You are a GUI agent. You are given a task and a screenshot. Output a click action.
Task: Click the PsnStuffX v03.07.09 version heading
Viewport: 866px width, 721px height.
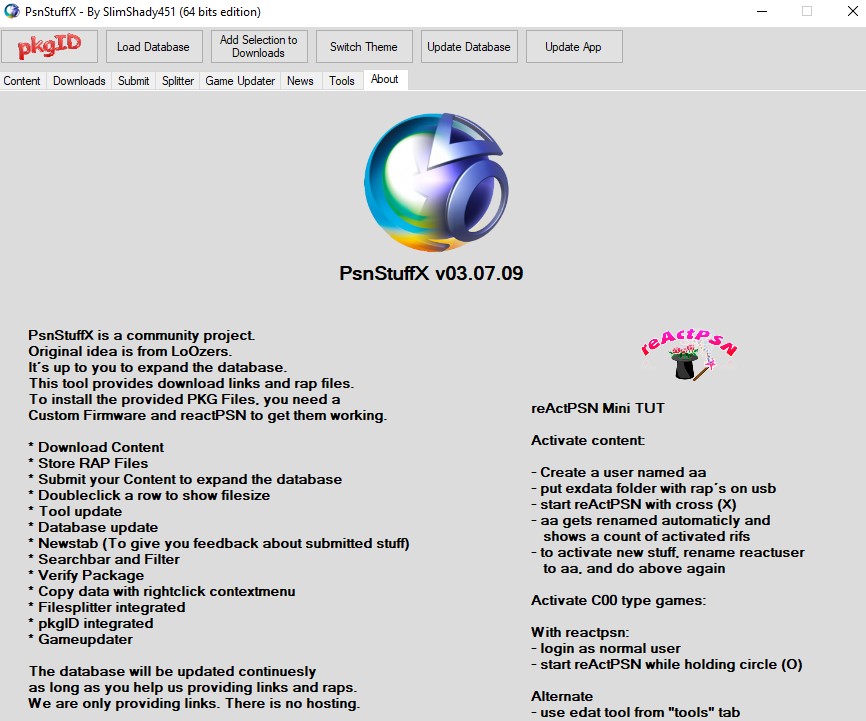coord(431,273)
